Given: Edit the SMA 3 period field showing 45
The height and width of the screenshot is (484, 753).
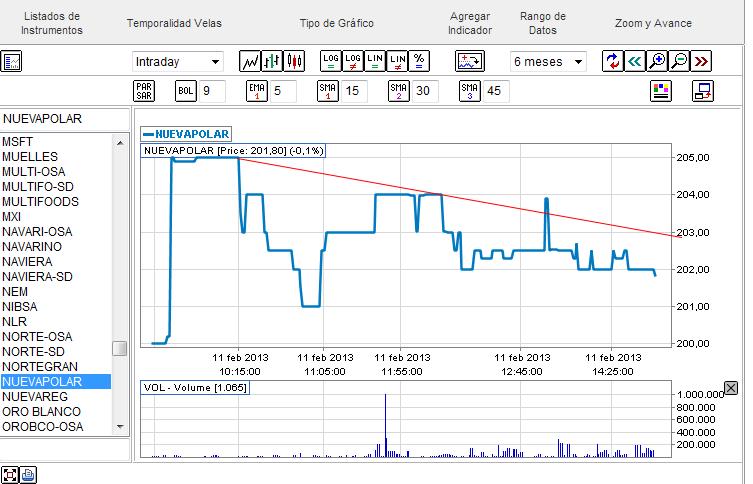Looking at the screenshot, I should [x=496, y=91].
